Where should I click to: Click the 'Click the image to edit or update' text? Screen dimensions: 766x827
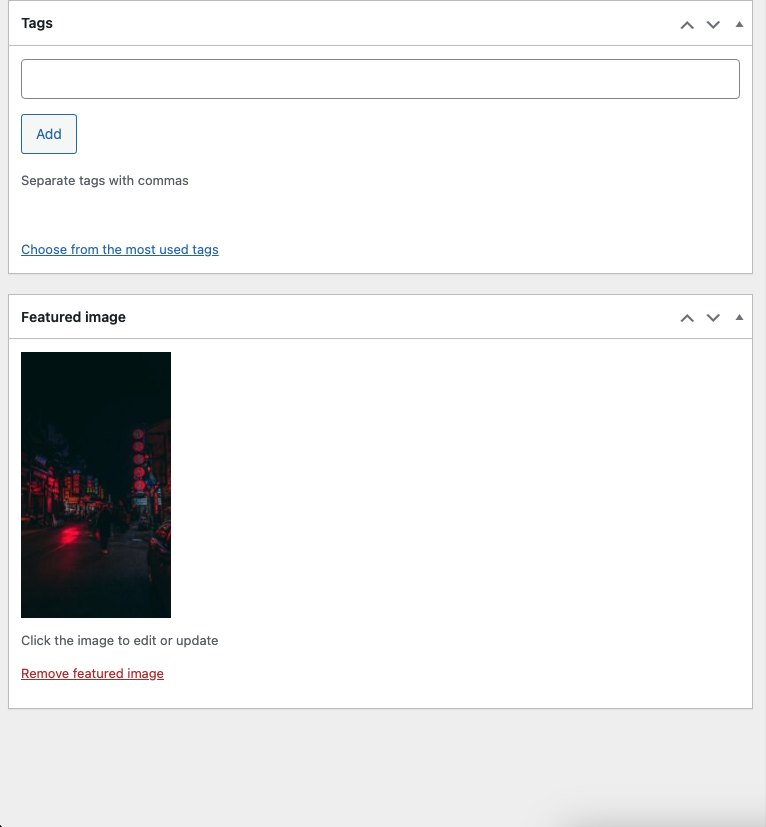[x=119, y=641]
